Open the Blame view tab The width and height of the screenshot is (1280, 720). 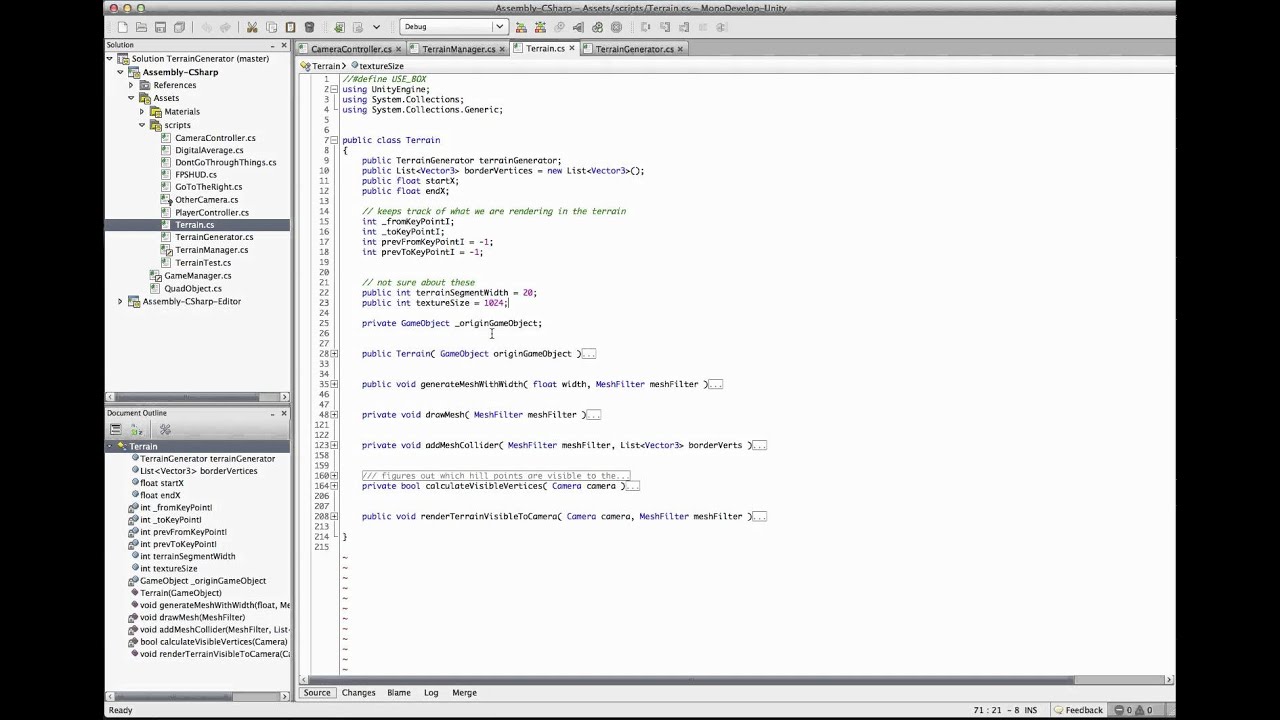click(399, 692)
